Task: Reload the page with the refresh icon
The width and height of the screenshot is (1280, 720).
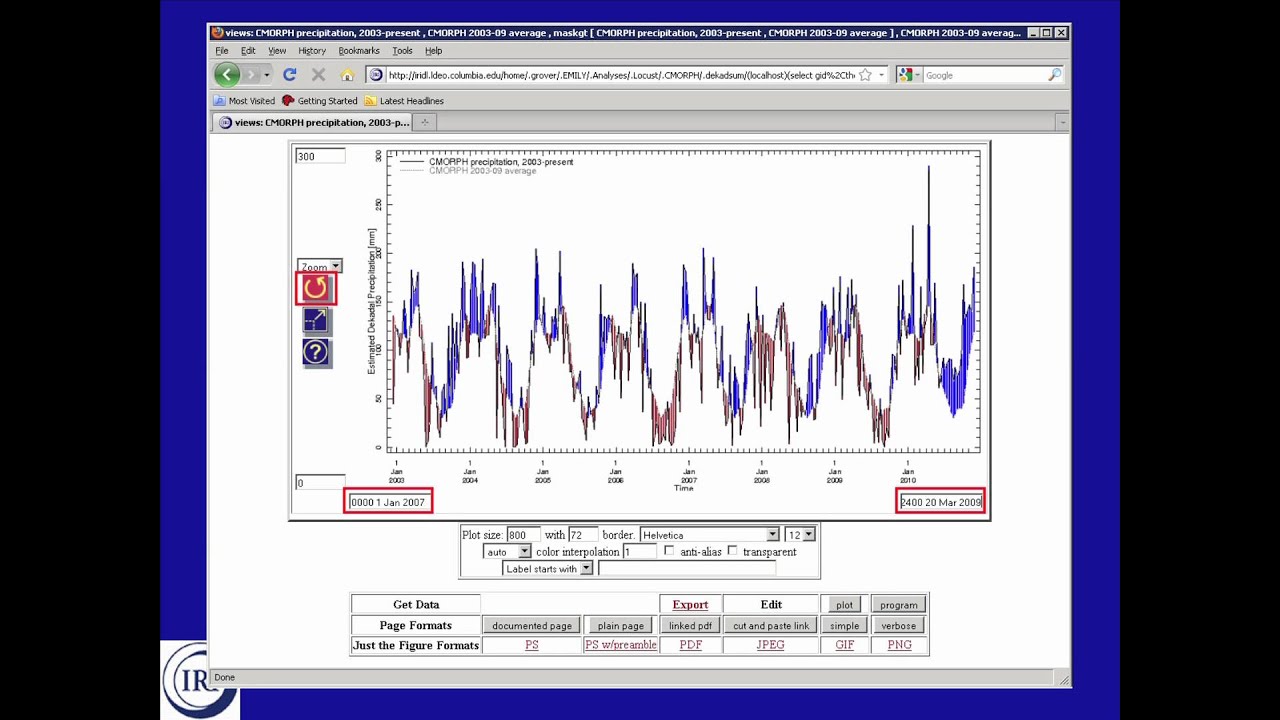Action: click(290, 75)
